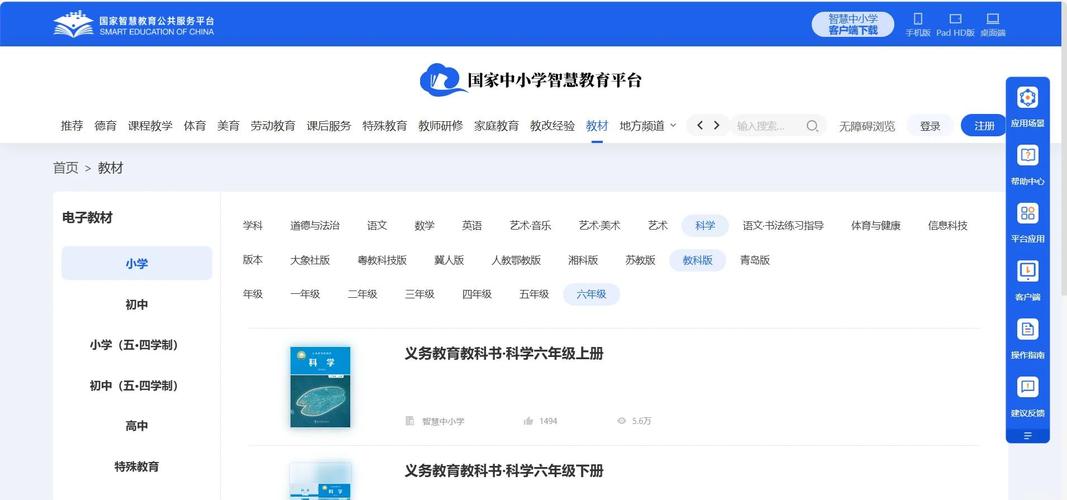Click the Pad HD版 tablet icon
This screenshot has width=1067, height=500.
click(955, 19)
